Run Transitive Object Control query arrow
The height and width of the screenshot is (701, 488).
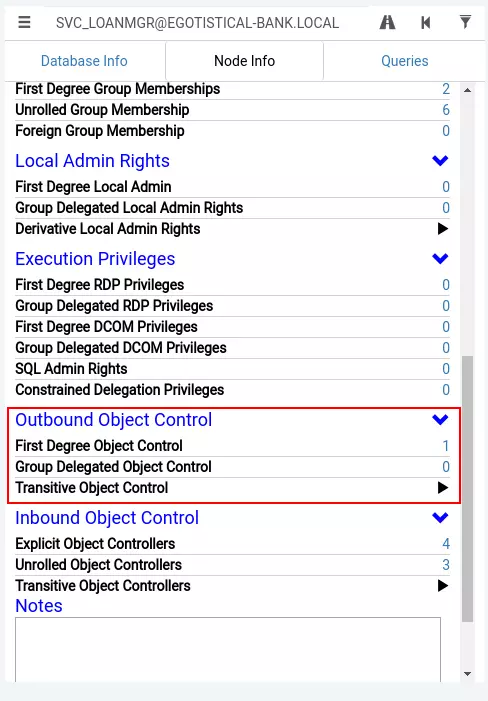442,488
